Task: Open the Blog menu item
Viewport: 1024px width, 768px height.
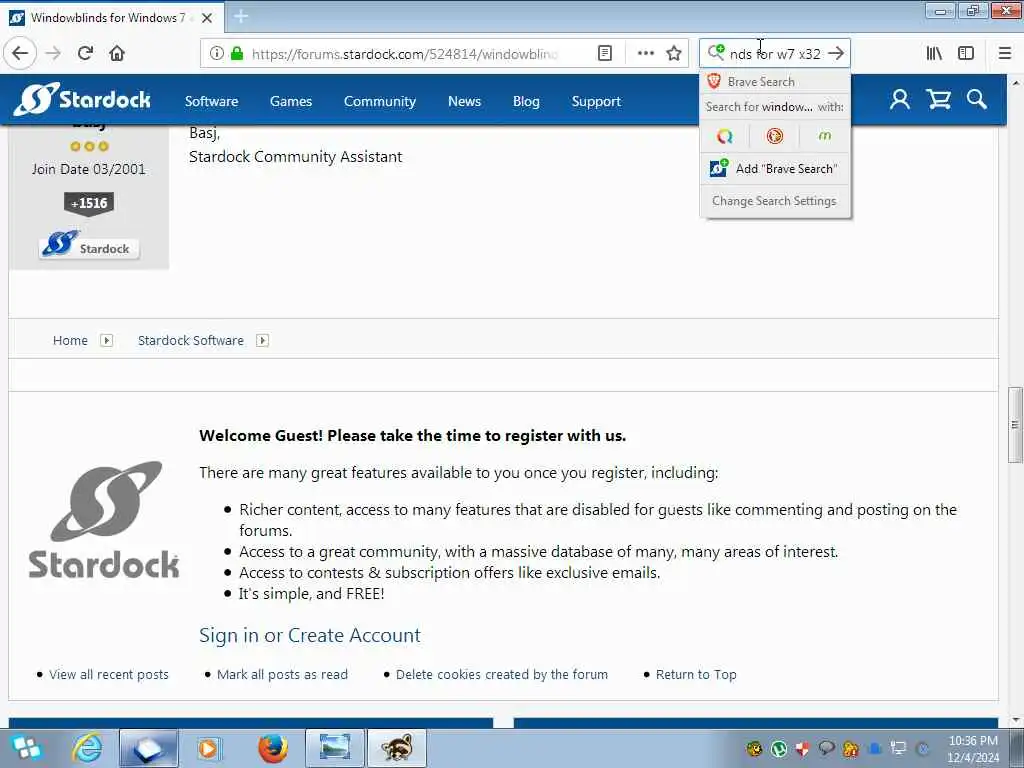Action: pyautogui.click(x=526, y=101)
